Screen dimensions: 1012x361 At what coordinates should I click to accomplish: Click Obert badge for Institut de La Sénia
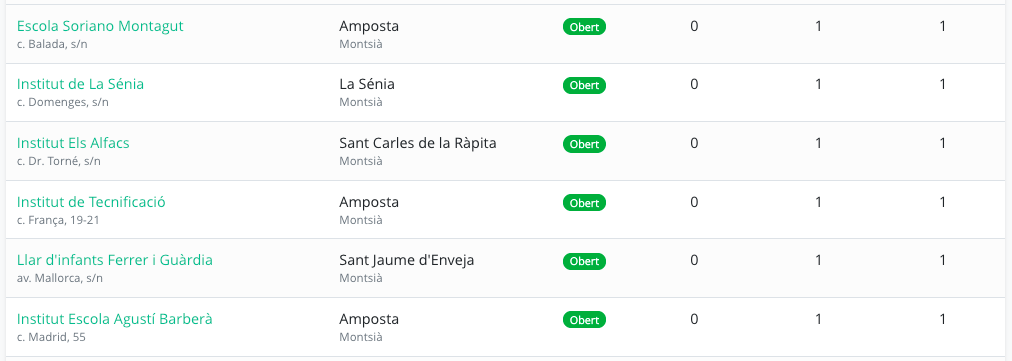click(x=585, y=85)
